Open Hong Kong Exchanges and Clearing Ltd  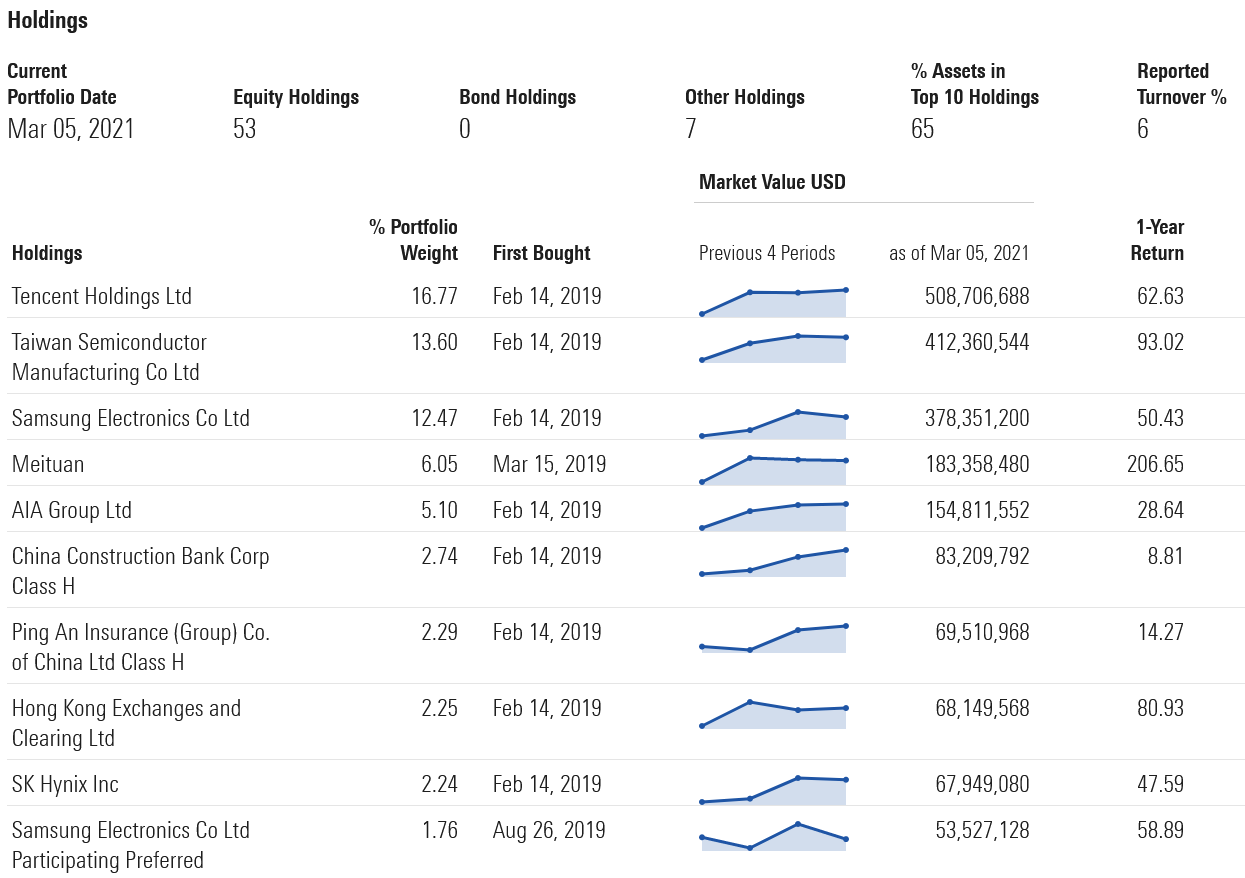126,723
